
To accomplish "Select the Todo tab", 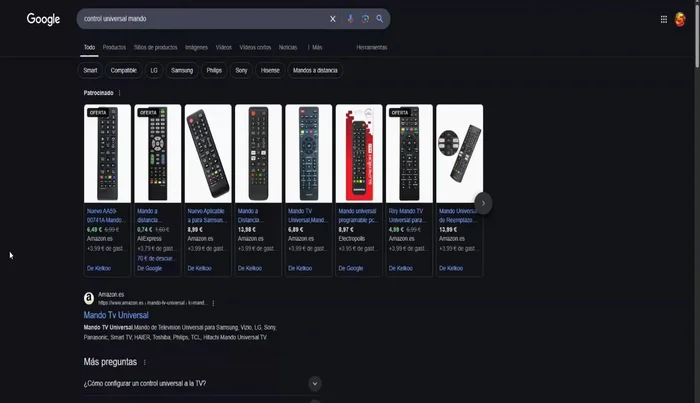I will pyautogui.click(x=89, y=47).
